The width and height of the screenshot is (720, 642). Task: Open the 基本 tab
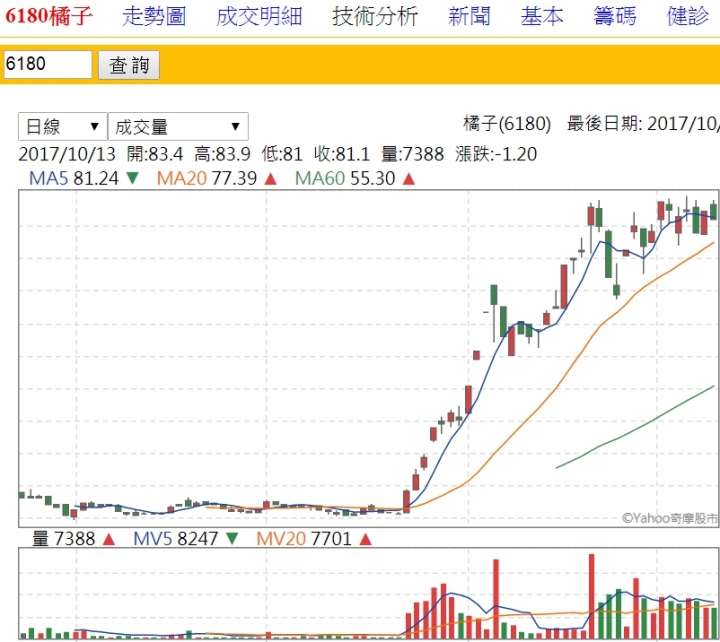pyautogui.click(x=542, y=16)
